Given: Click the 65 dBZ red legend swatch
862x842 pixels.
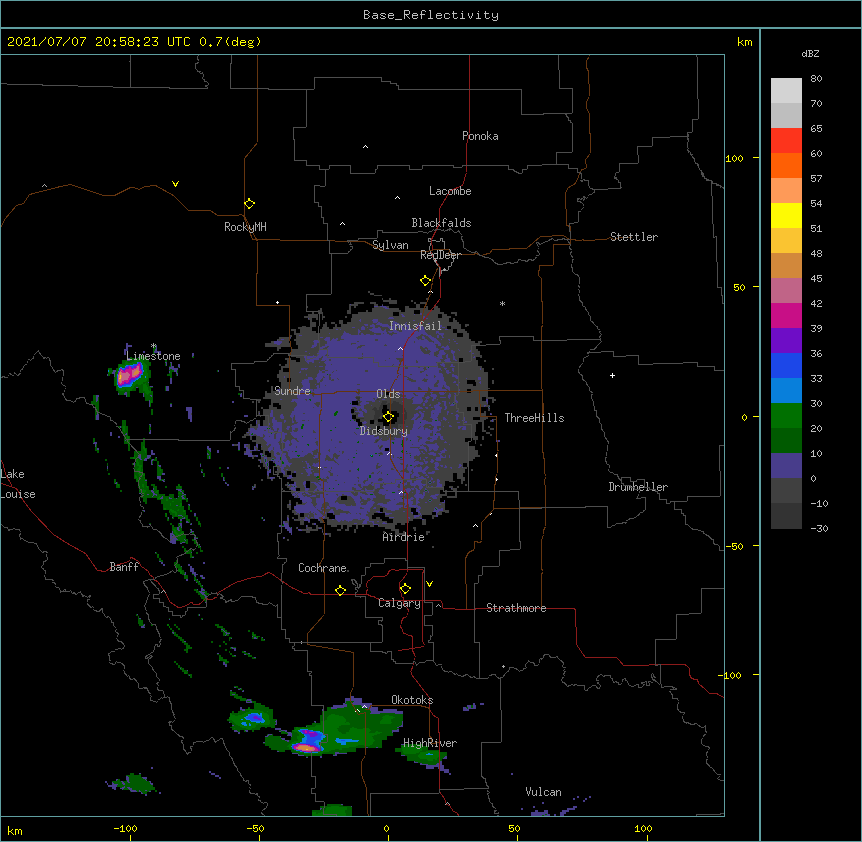Looking at the screenshot, I should coord(786,141).
